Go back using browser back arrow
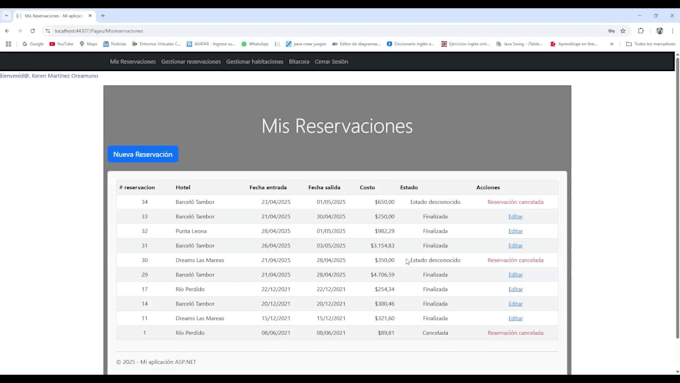The width and height of the screenshot is (680, 383). 7,31
